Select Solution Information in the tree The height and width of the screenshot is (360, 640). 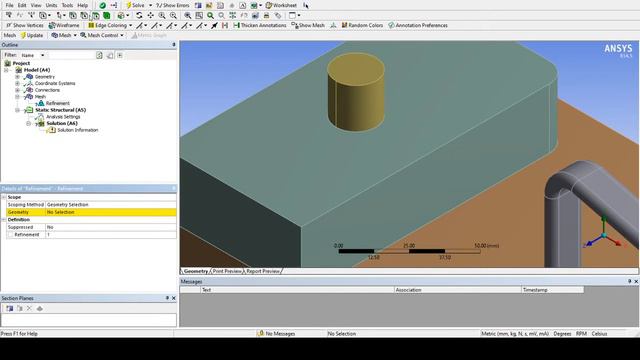(x=78, y=130)
